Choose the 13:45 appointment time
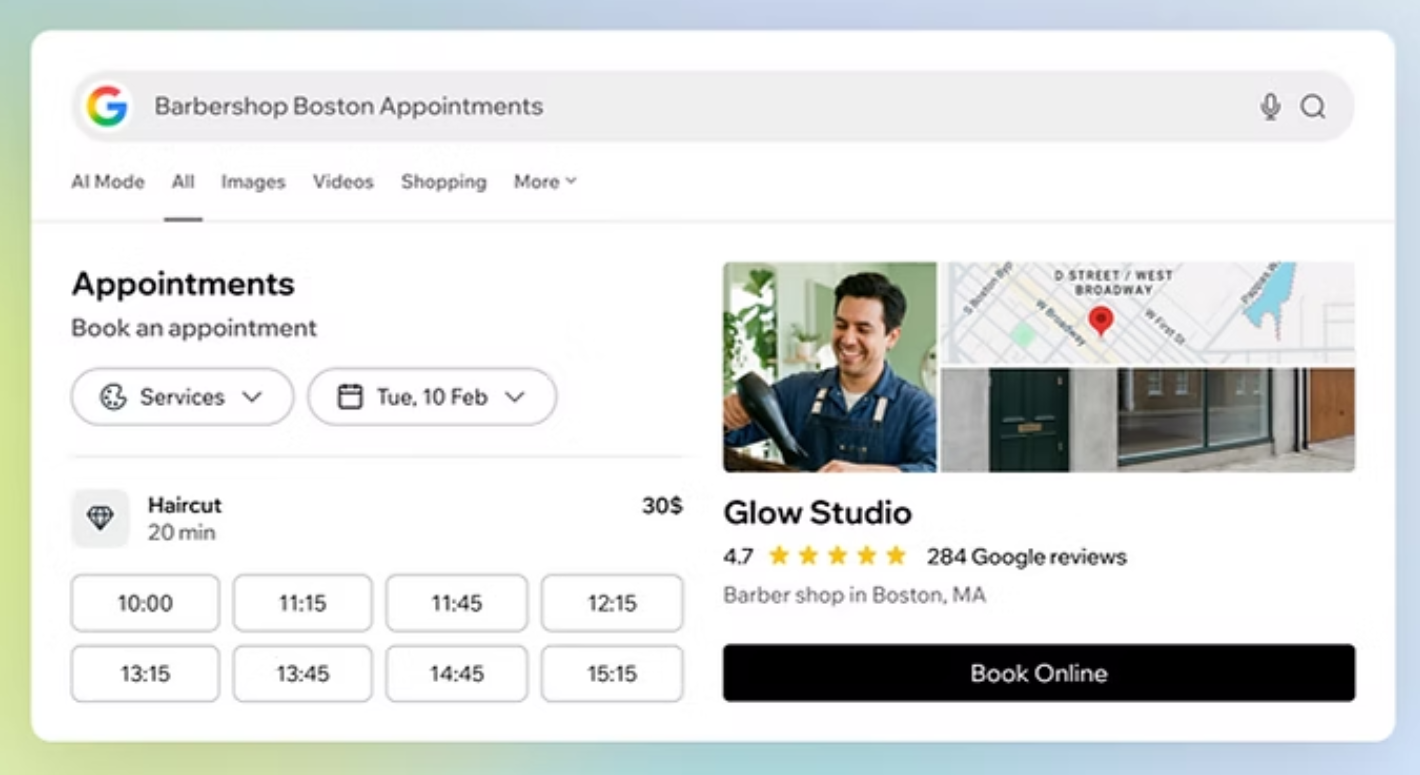This screenshot has width=1420, height=775. [x=302, y=674]
